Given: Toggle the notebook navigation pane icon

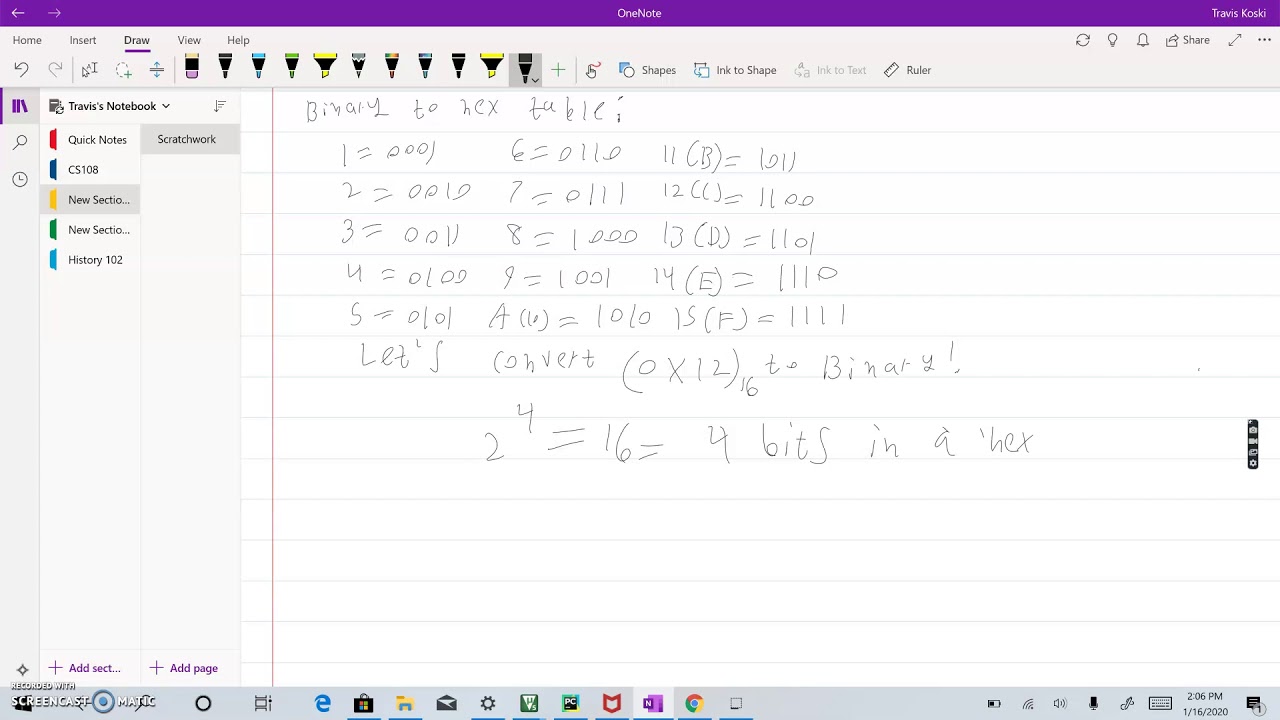Looking at the screenshot, I should (20, 106).
